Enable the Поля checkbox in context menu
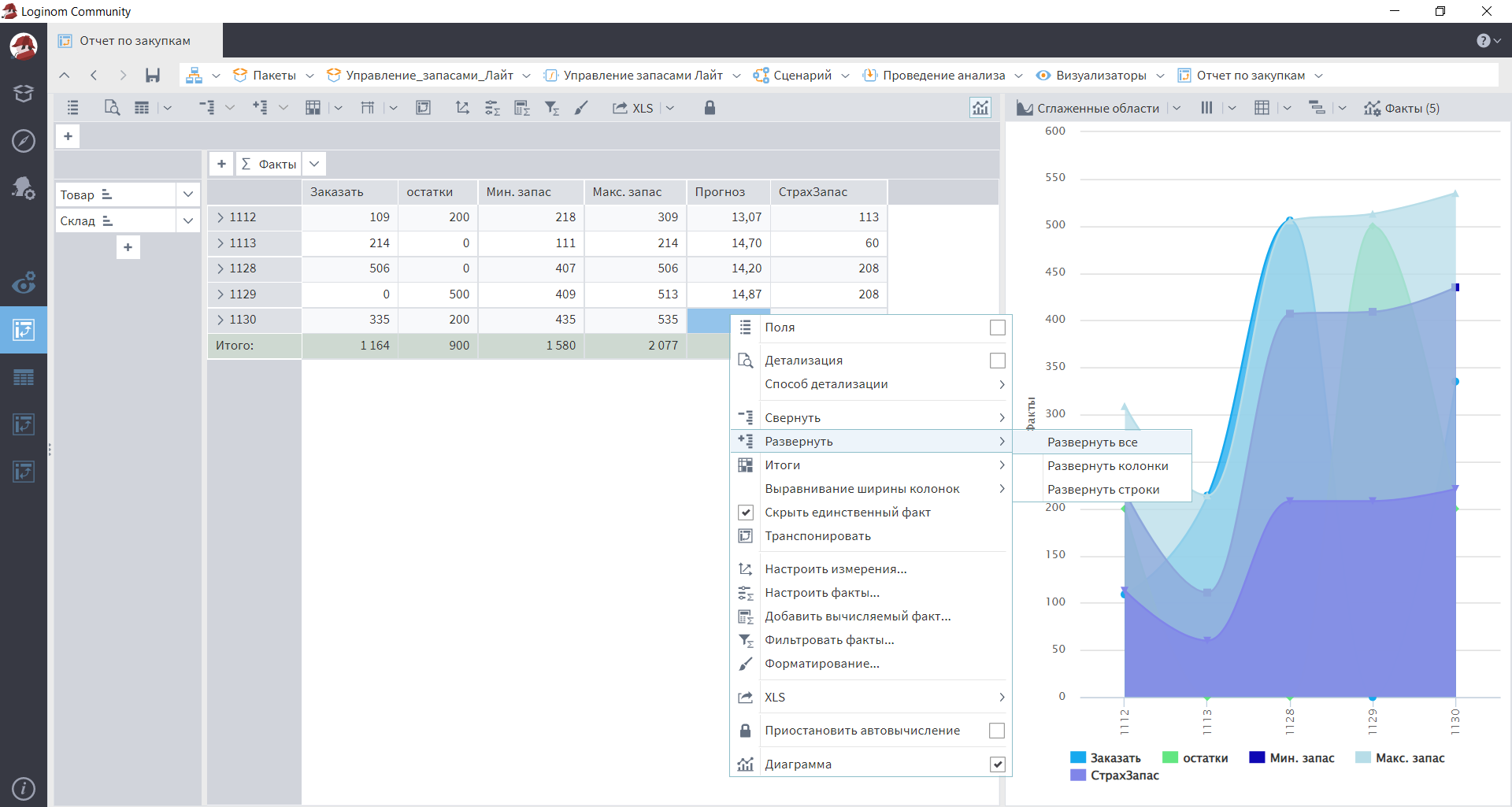This screenshot has width=1512, height=807. [x=997, y=328]
